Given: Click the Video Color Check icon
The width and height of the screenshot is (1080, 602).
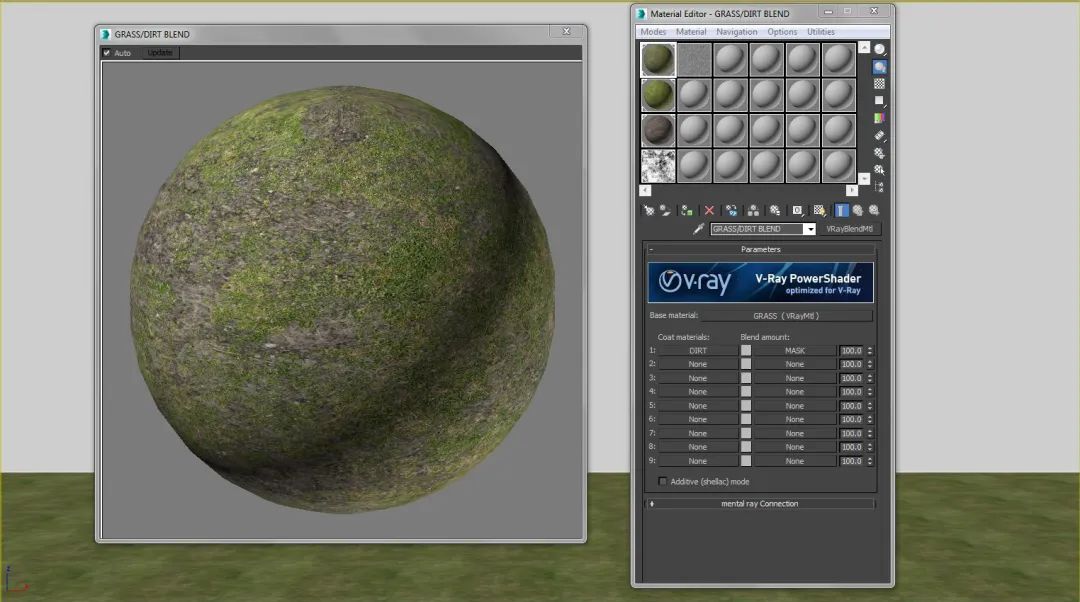Looking at the screenshot, I should [880, 118].
